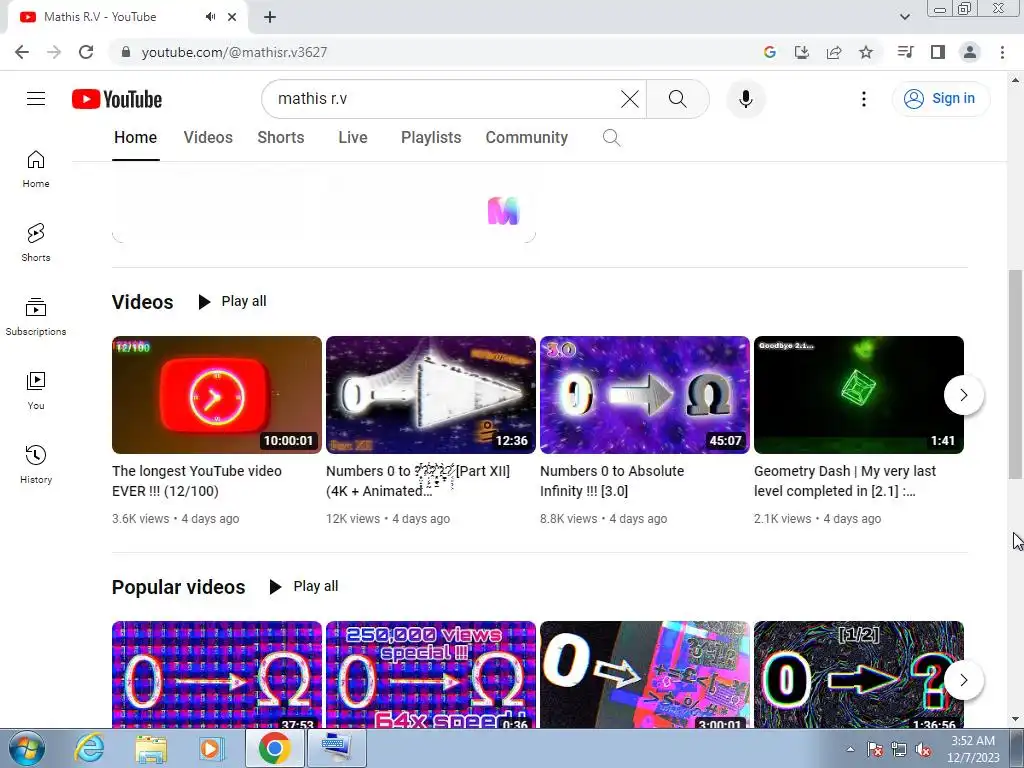Open Numbers 0 to Part XII title

click(x=418, y=481)
